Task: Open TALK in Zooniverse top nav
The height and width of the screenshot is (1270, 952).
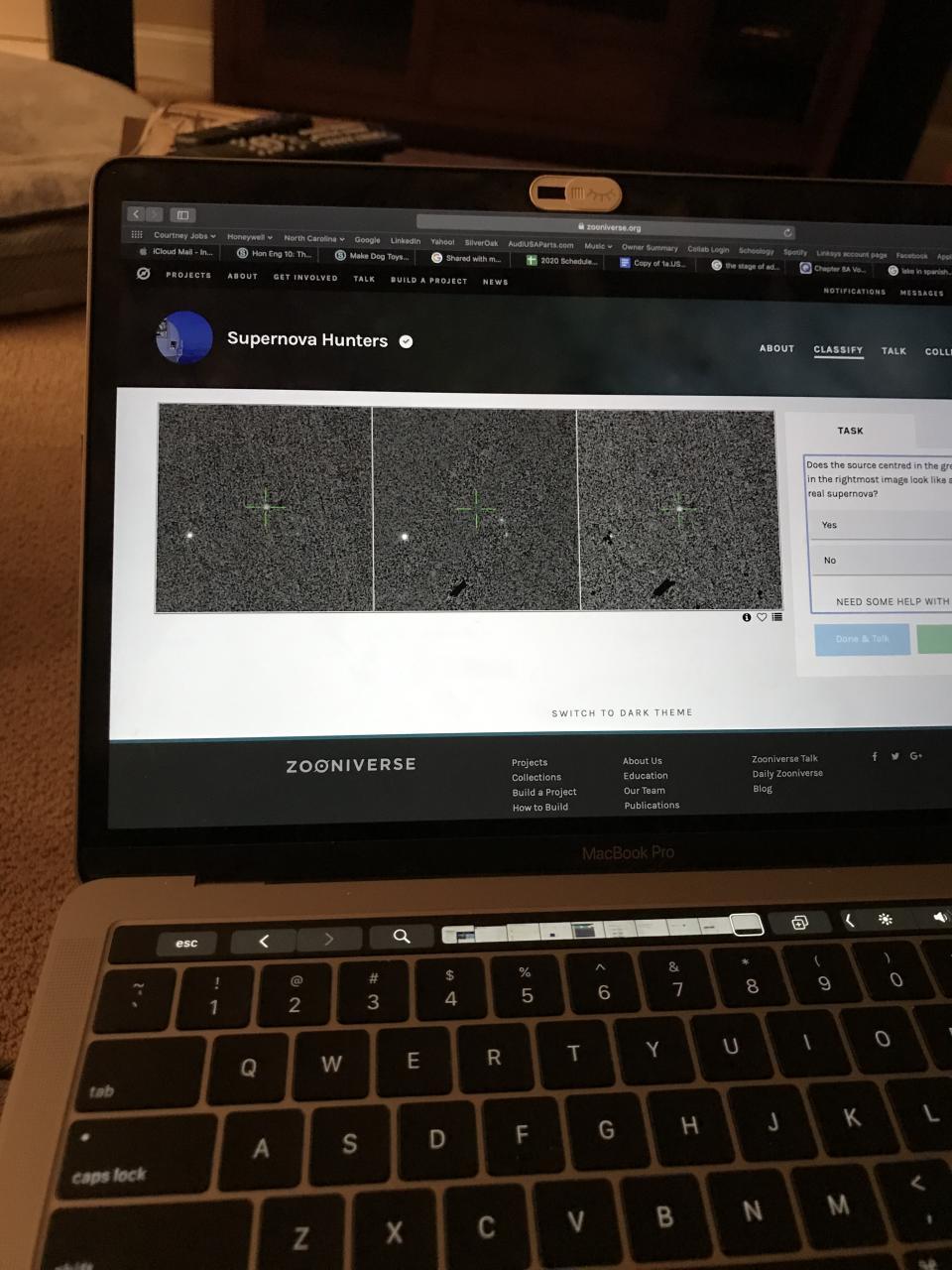Action: [365, 279]
